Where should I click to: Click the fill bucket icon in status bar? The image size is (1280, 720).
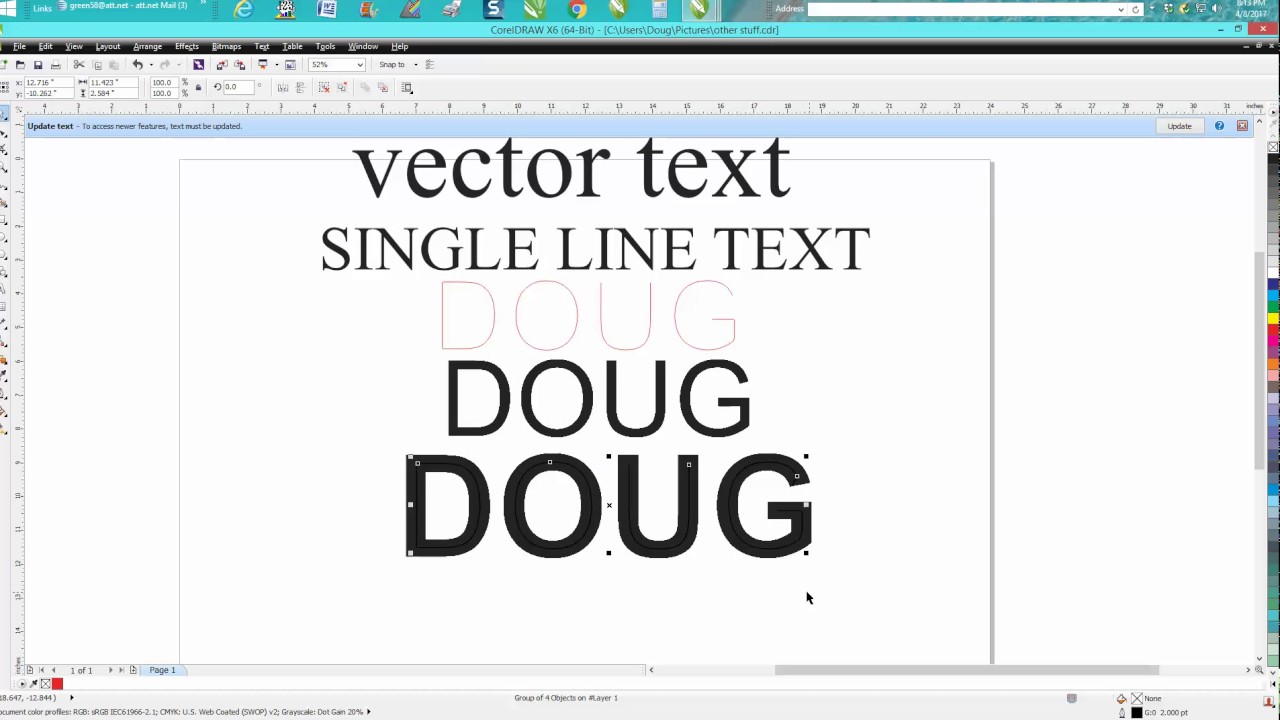tap(1121, 699)
